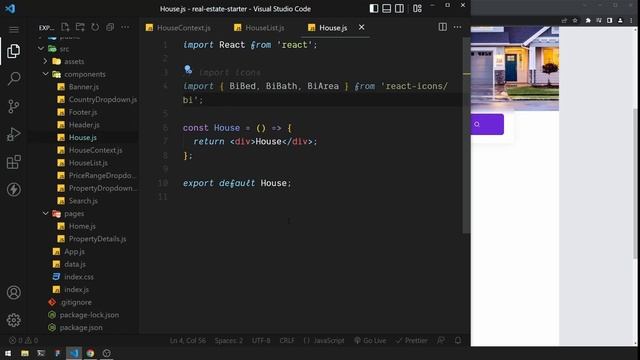This screenshot has height=360, width=640.
Task: Open Customize Layout icon
Action: pos(417,9)
